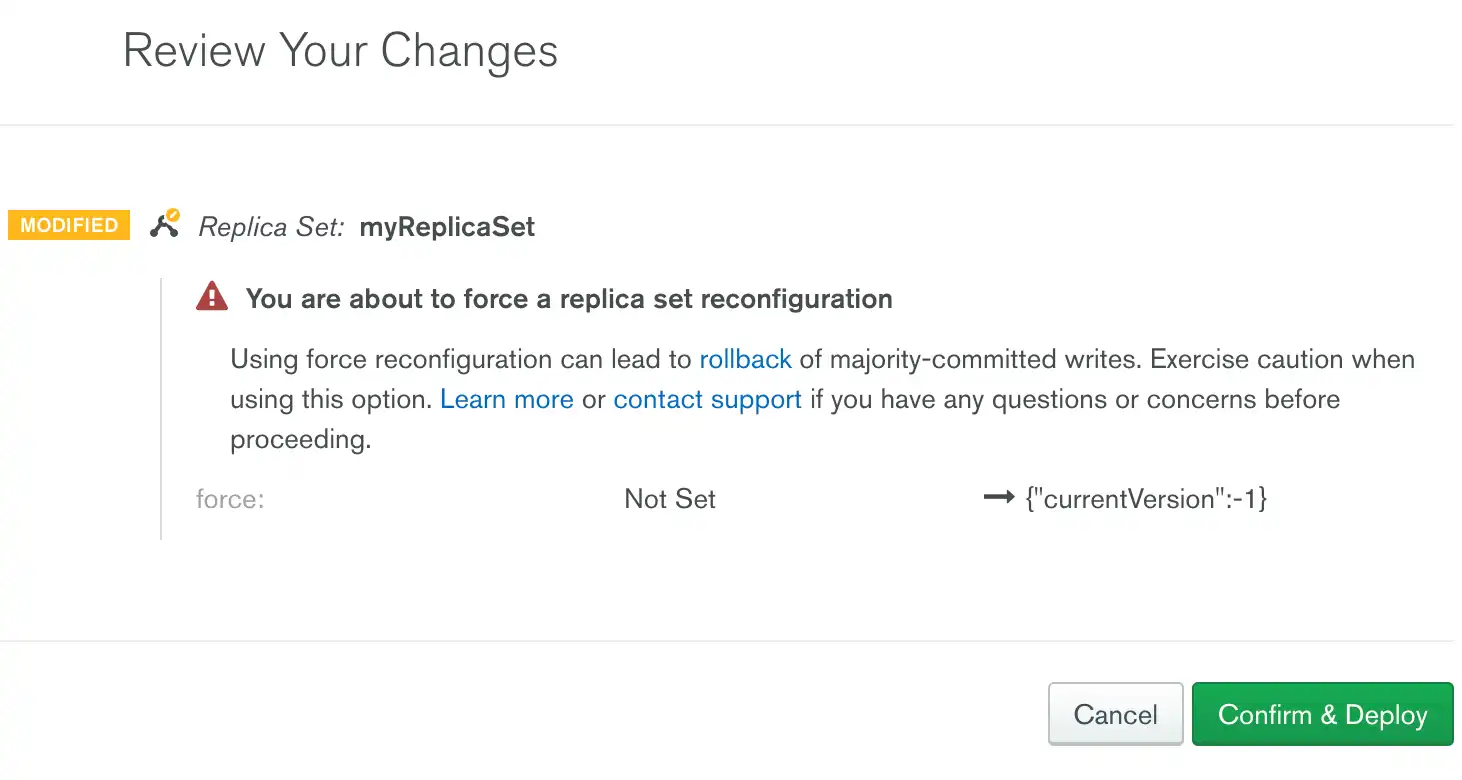The image size is (1462, 780).
Task: Open the contact support link
Action: pyautogui.click(x=707, y=400)
